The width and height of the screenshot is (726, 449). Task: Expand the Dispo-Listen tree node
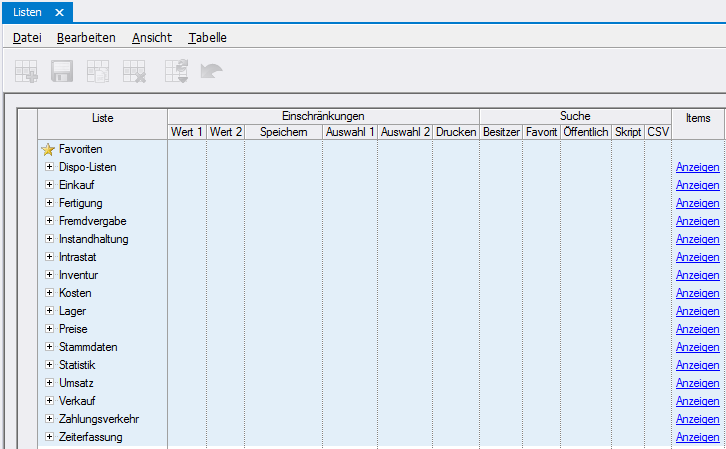coord(49,167)
